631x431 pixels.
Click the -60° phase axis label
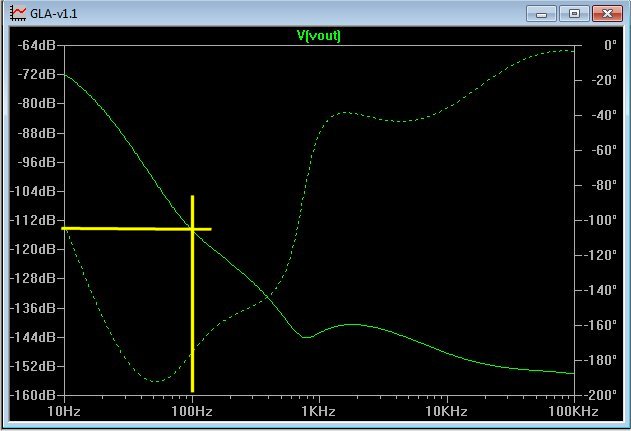click(604, 151)
